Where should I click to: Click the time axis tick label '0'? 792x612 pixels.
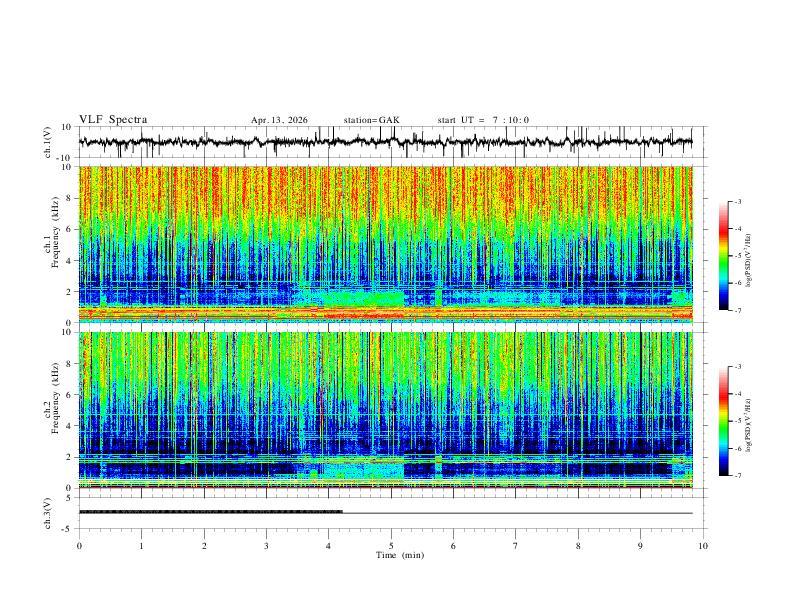point(79,546)
